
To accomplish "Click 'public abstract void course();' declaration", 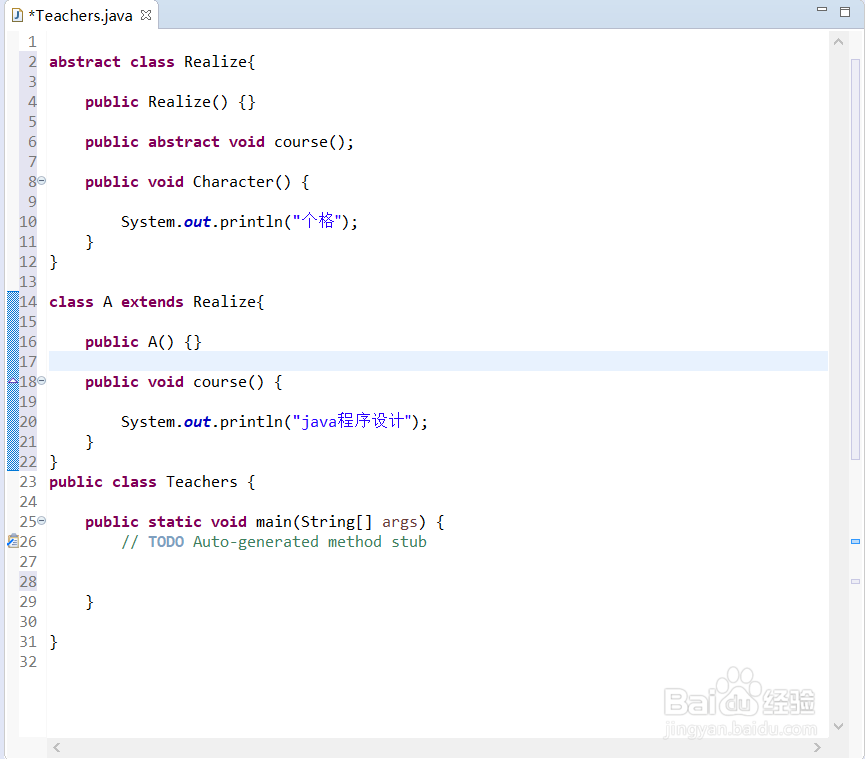I will click(220, 142).
